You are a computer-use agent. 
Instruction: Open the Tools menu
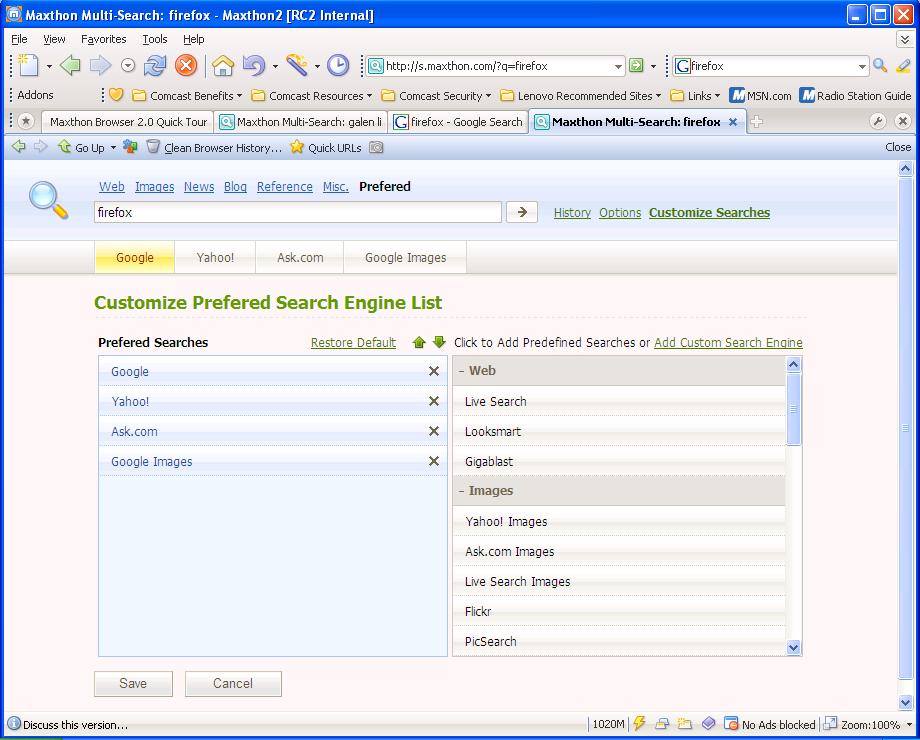click(x=155, y=39)
